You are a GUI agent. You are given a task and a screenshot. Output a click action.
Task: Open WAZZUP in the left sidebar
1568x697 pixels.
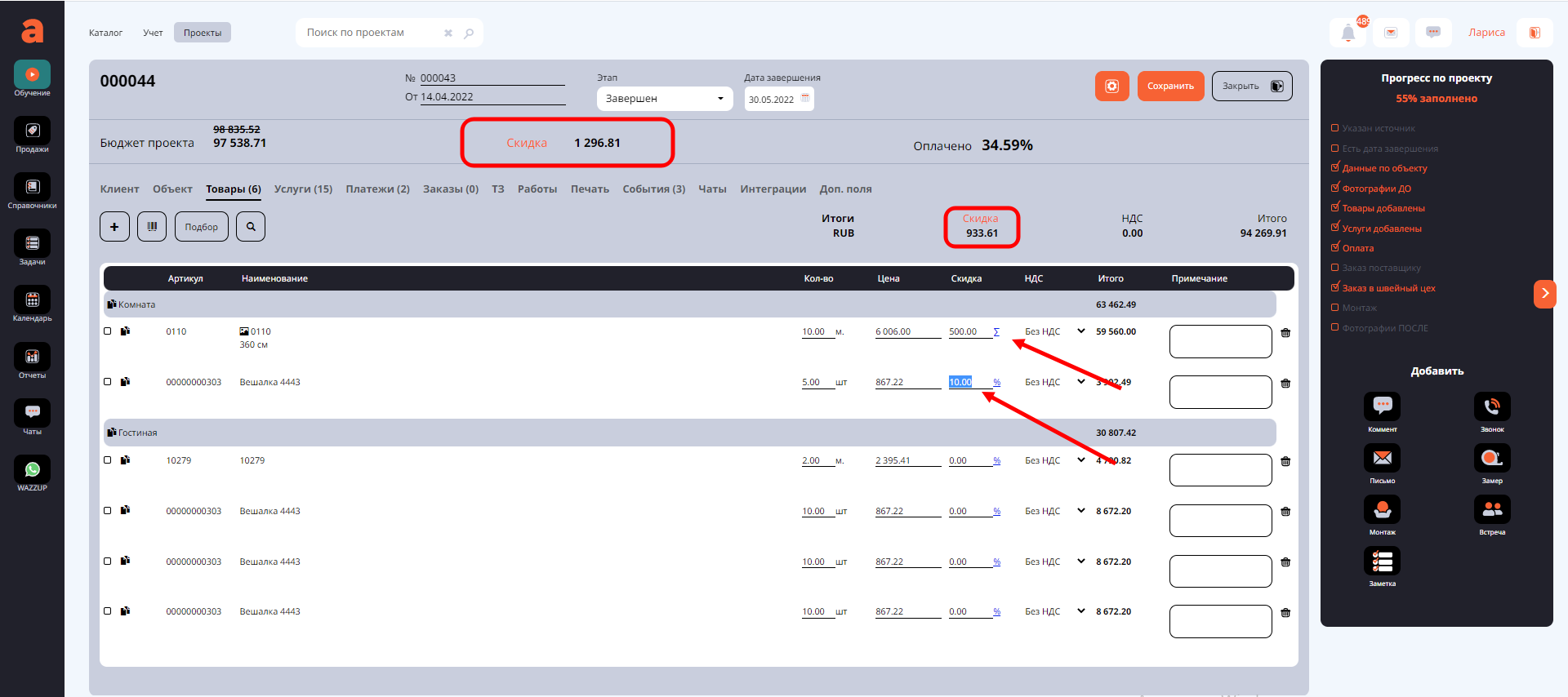(32, 473)
